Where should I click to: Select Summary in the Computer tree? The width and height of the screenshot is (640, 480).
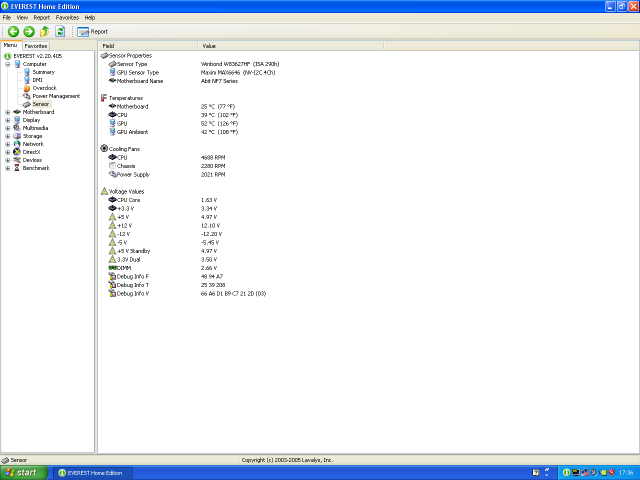43,72
